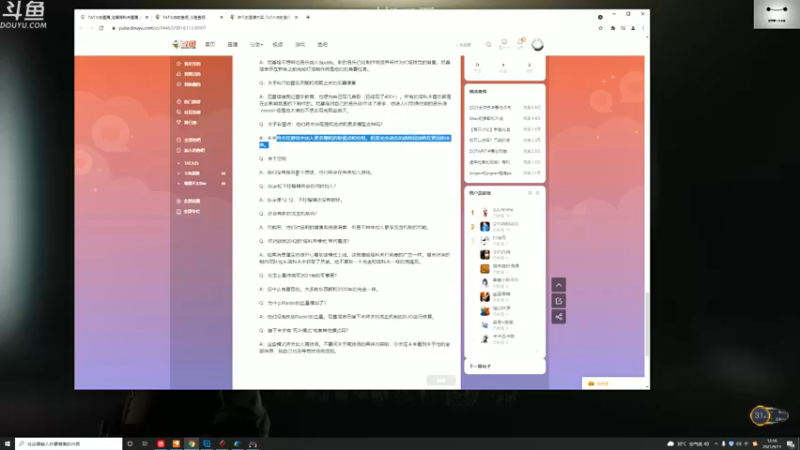The width and height of the screenshot is (800, 450).
Task: Open 全部鱼吧 in the left sidebar
Action: (189, 140)
